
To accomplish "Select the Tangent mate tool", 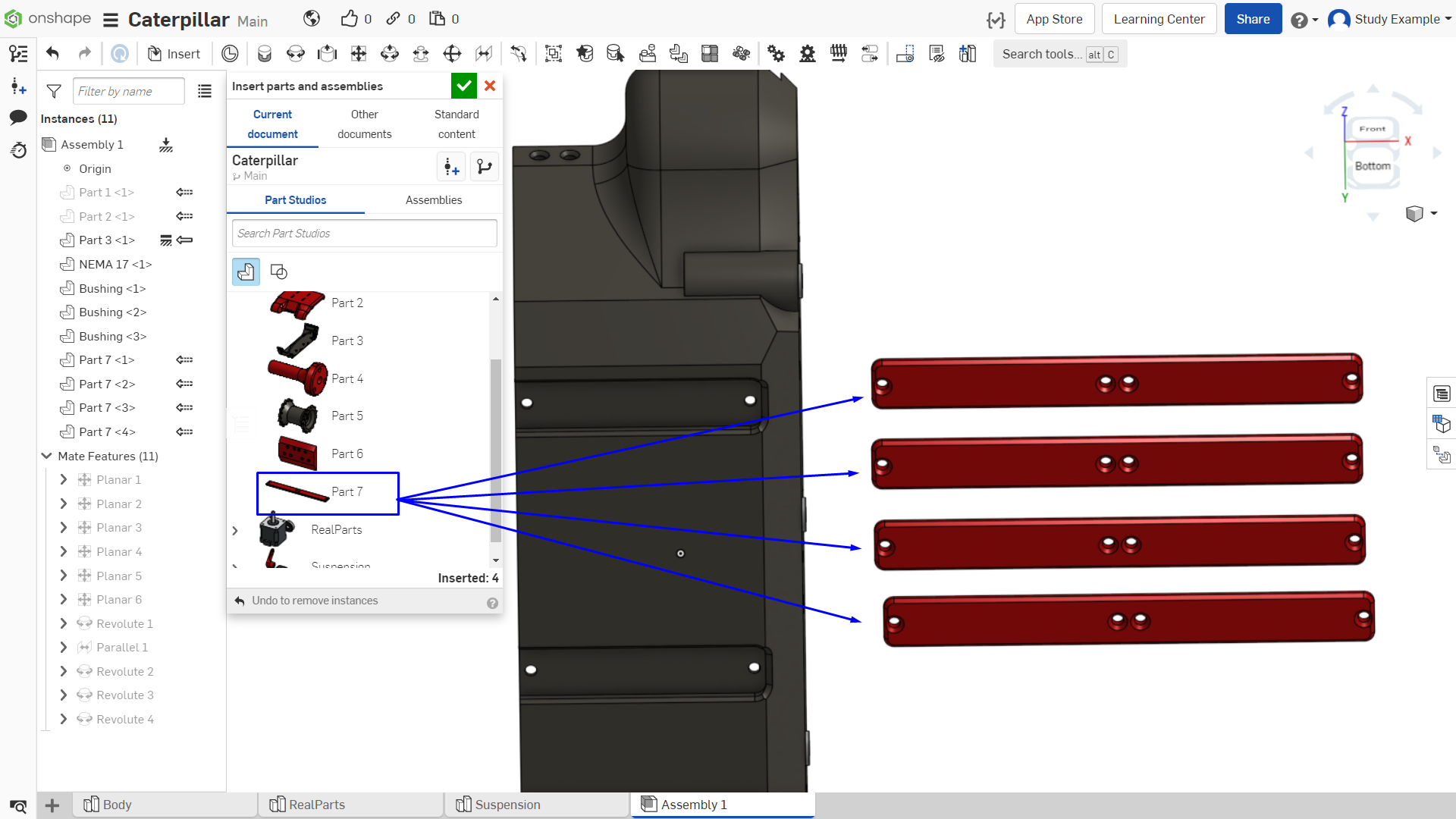I will point(519,53).
